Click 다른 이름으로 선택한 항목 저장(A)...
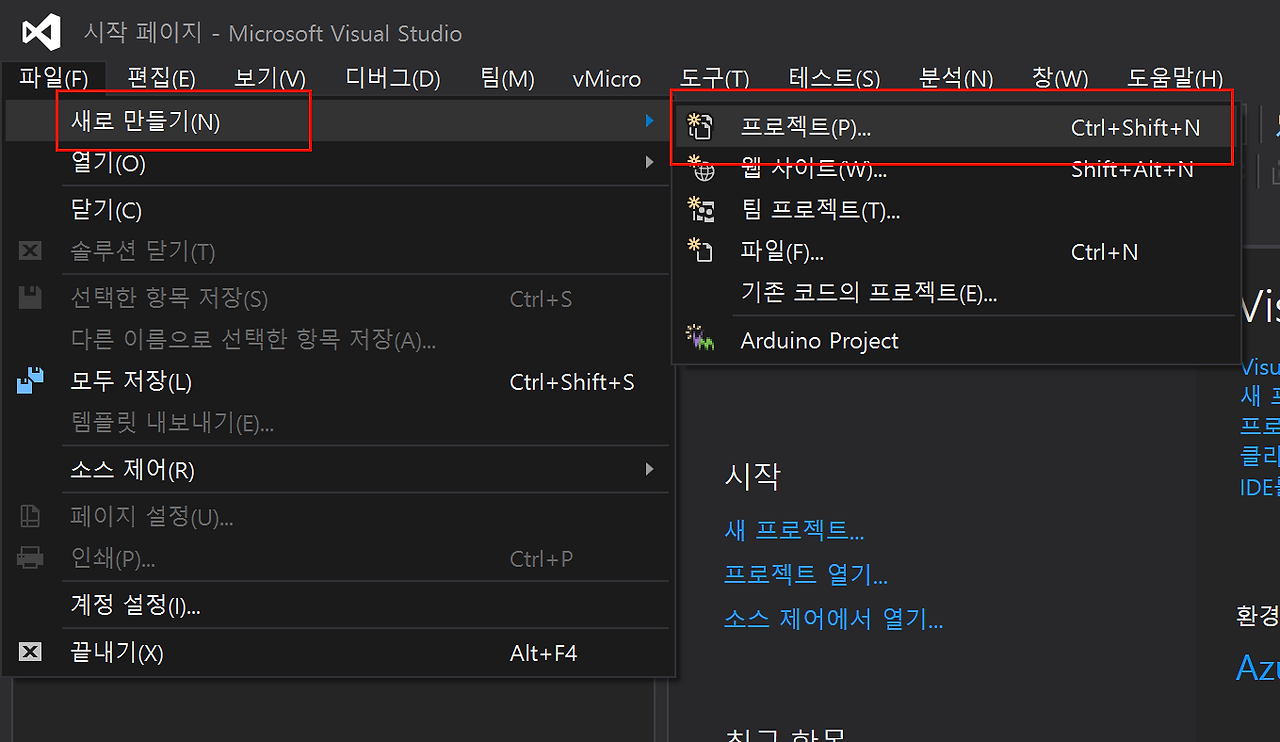 tap(338, 339)
